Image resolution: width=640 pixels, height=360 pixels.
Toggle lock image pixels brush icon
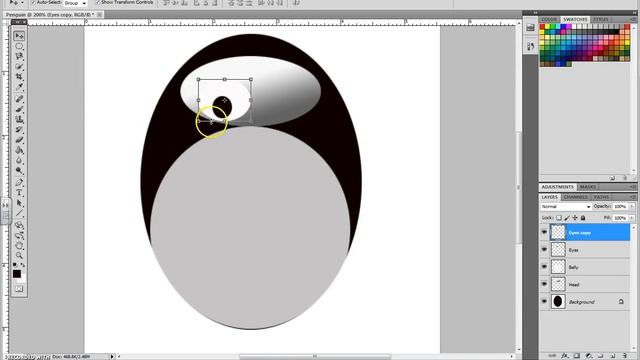(567, 218)
